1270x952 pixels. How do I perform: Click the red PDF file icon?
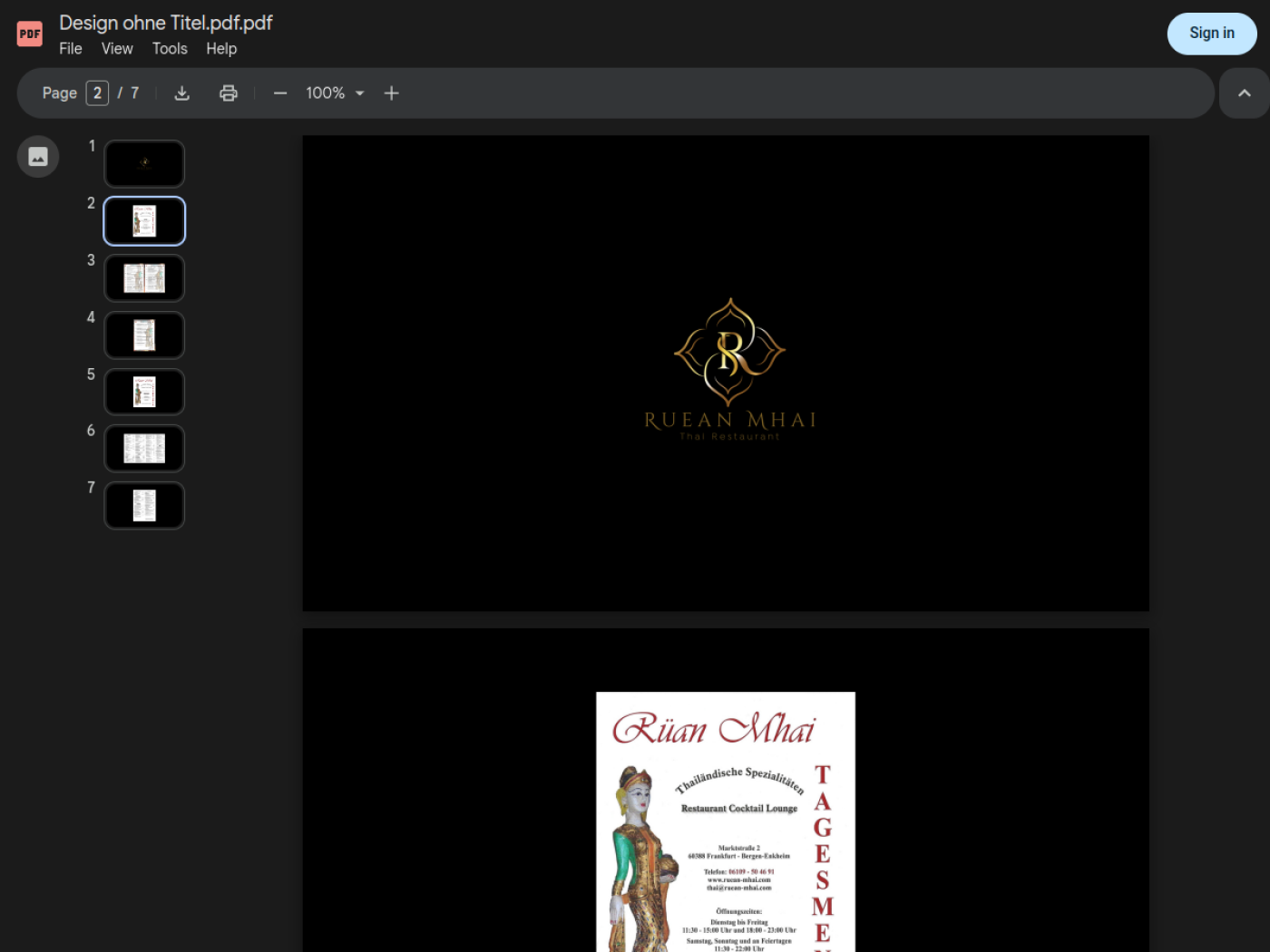click(x=30, y=34)
